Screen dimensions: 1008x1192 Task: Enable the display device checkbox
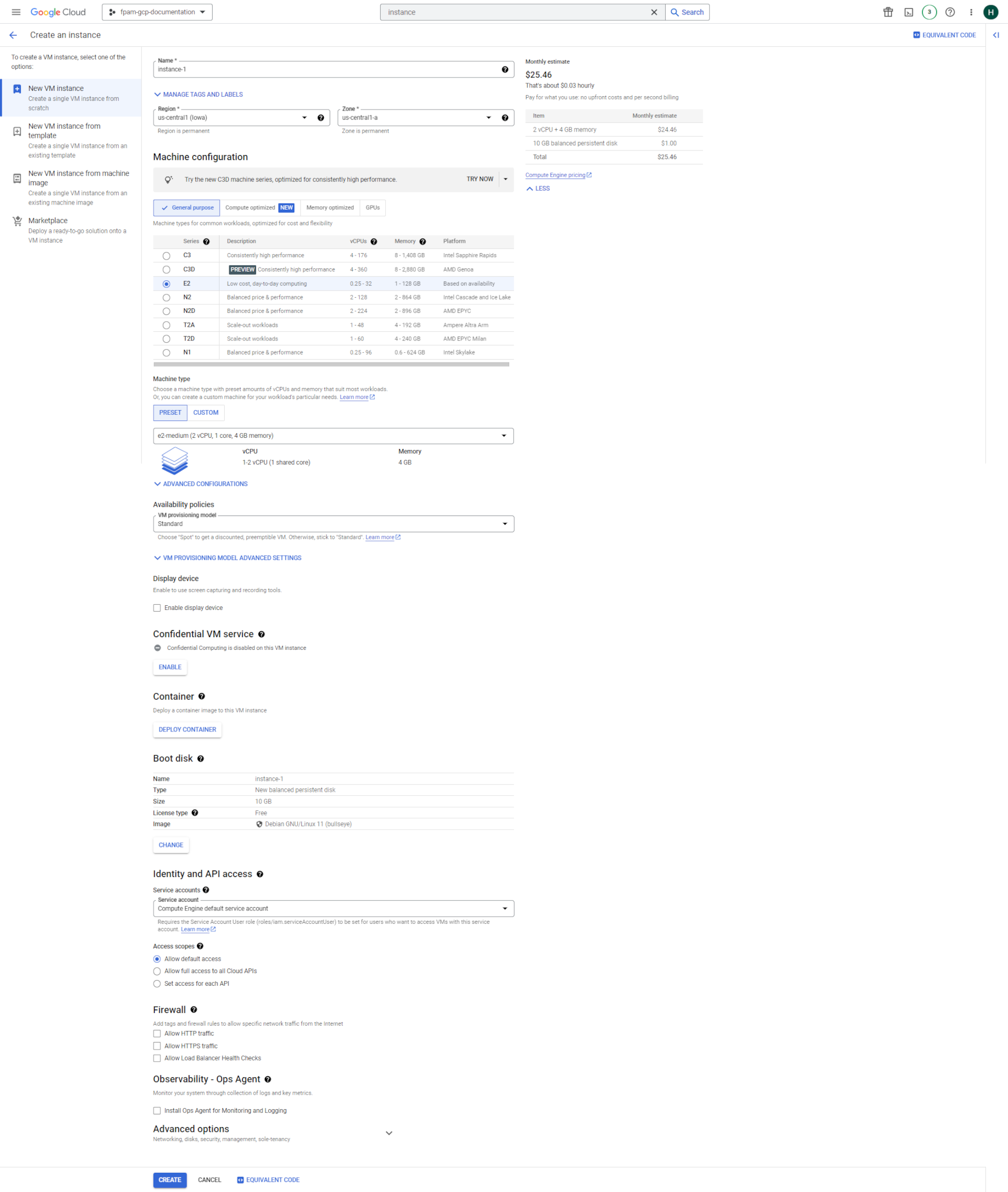coord(157,608)
